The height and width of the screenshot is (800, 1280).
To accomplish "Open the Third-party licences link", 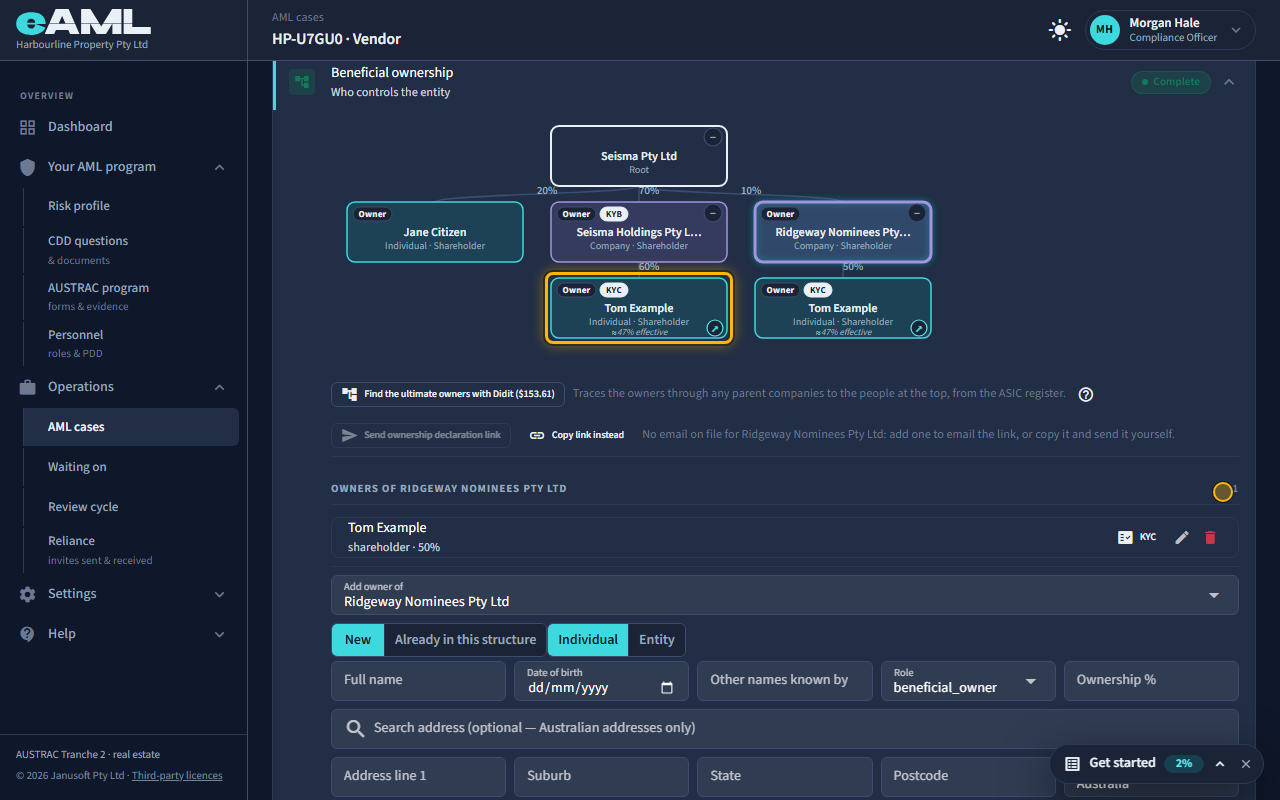I will point(177,776).
